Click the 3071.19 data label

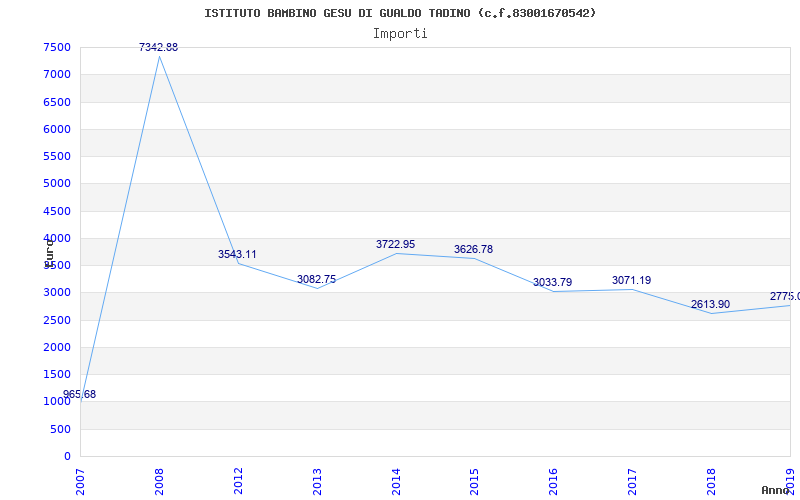pos(632,280)
